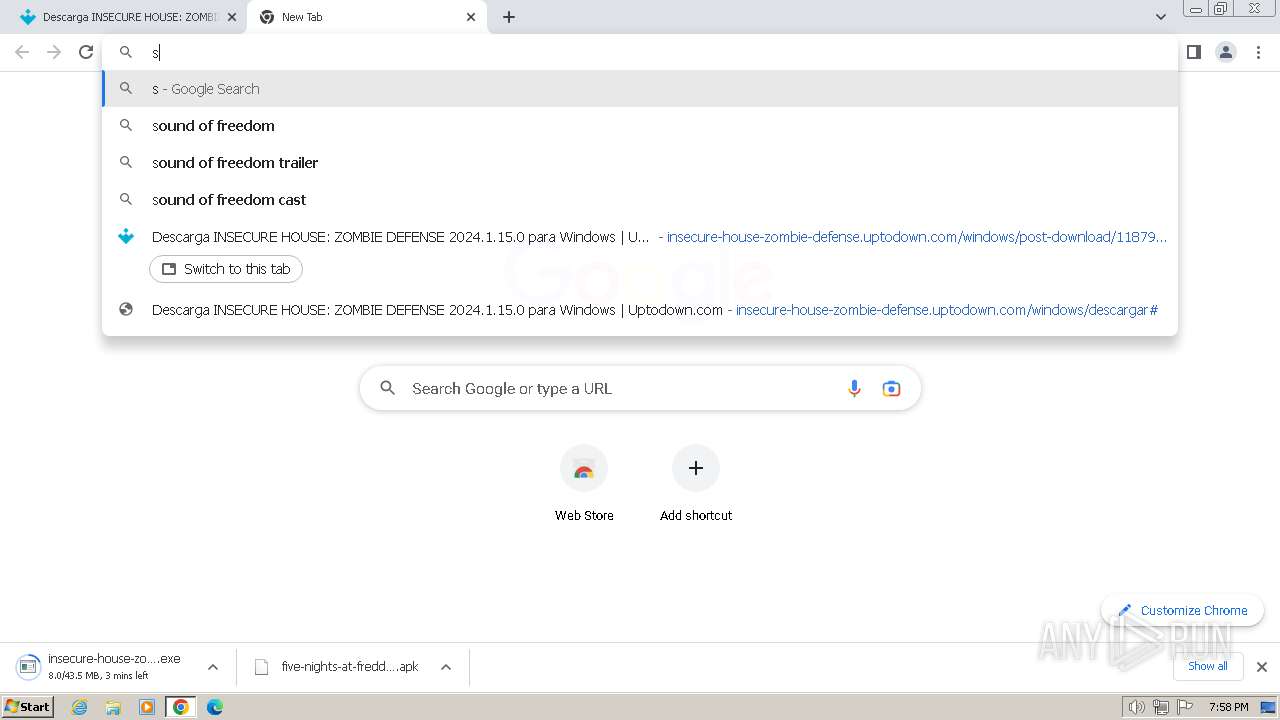The height and width of the screenshot is (720, 1280).
Task: Open Windows Media Player from taskbar
Action: 147,707
